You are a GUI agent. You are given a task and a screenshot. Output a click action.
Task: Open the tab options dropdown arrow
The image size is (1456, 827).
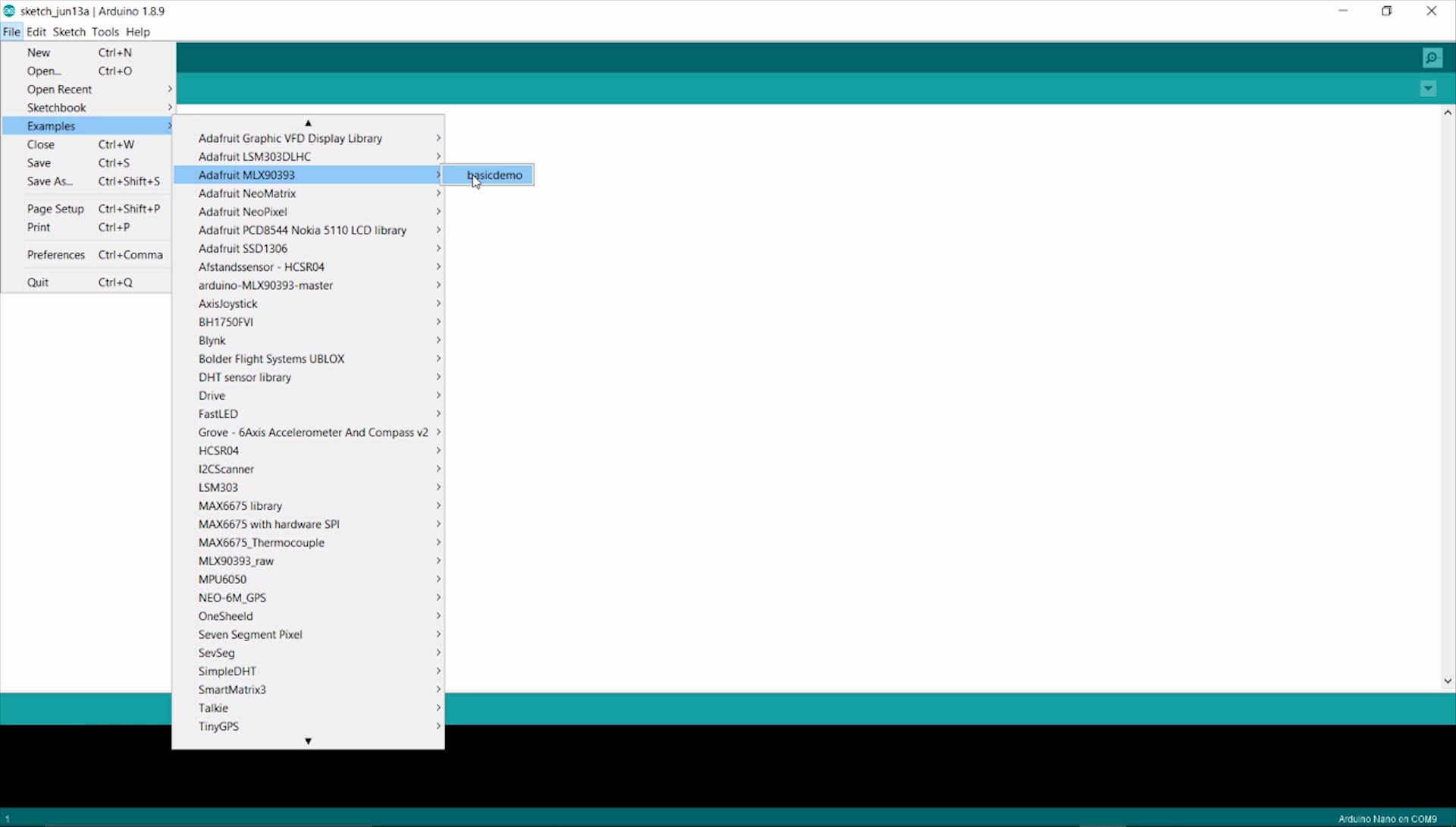1428,89
